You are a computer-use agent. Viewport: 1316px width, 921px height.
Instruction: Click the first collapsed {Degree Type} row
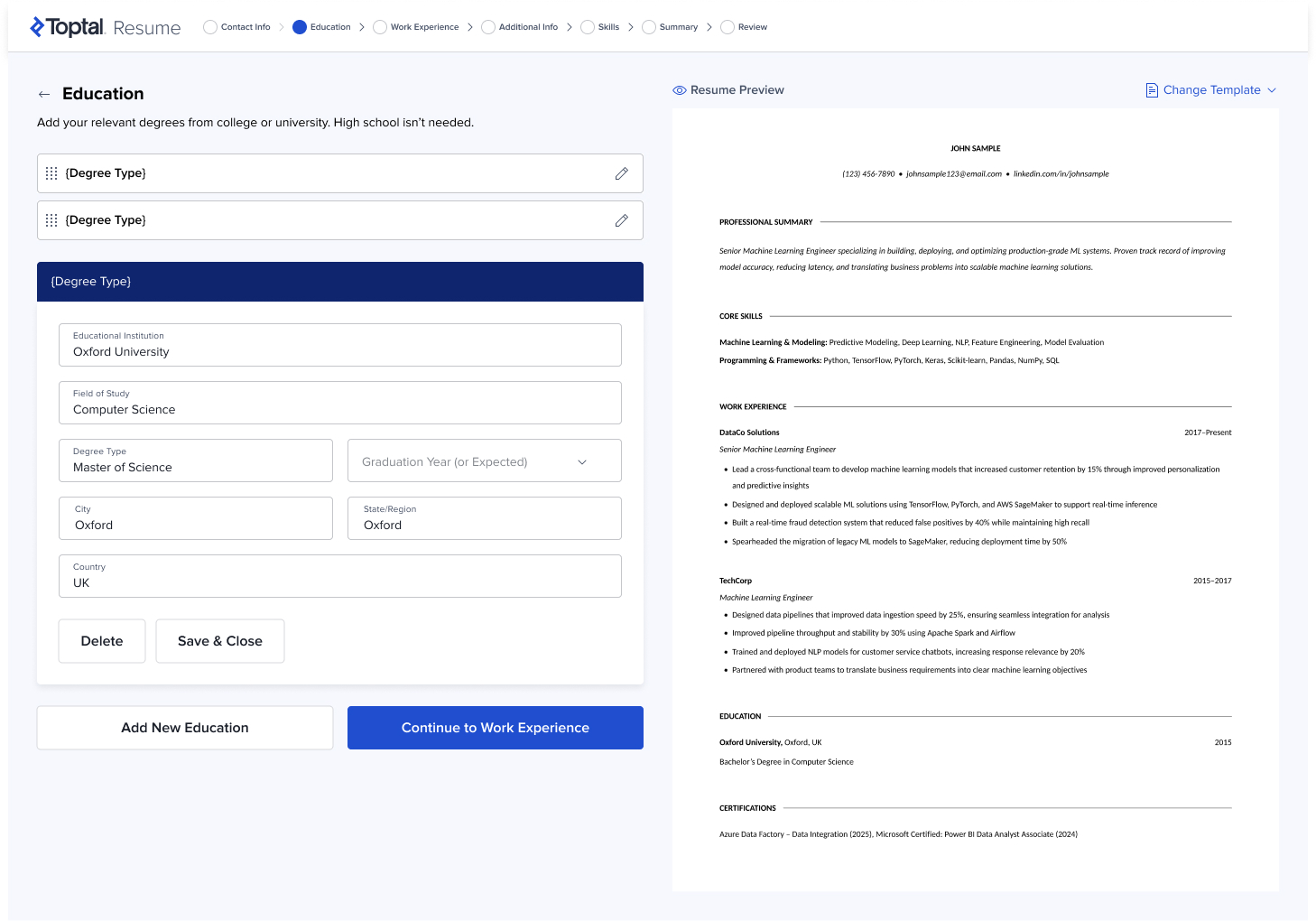pos(340,173)
